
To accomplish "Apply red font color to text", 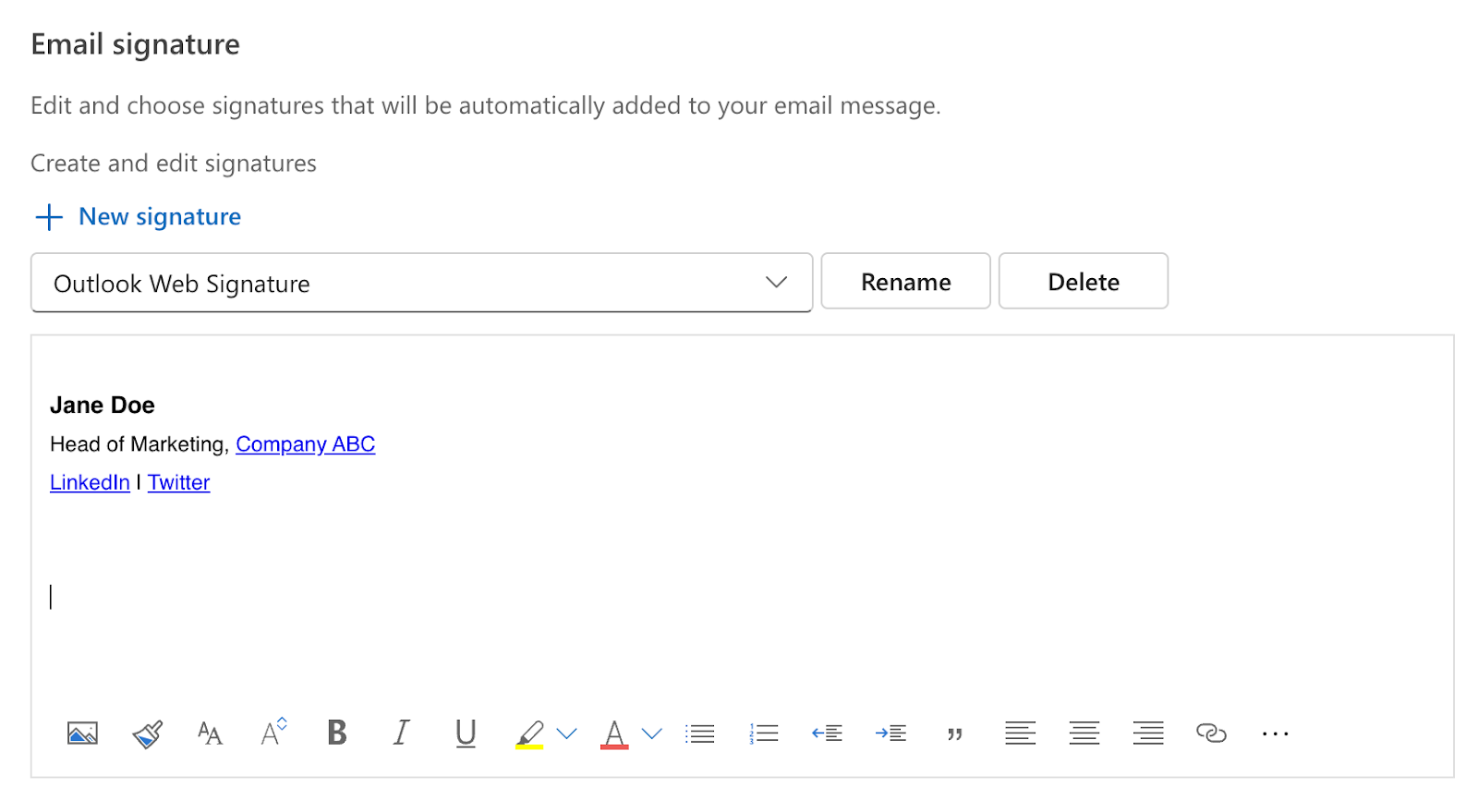I will pos(614,733).
